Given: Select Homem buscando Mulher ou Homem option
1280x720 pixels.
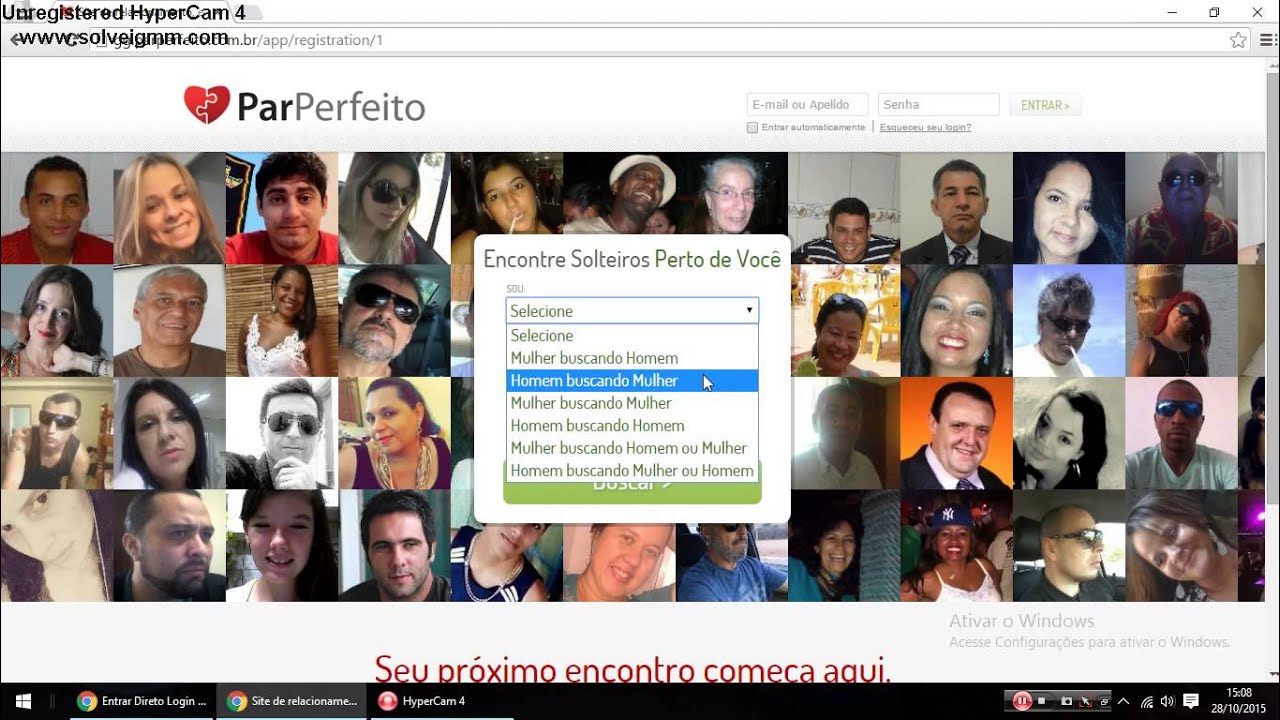Looking at the screenshot, I should coord(632,471).
